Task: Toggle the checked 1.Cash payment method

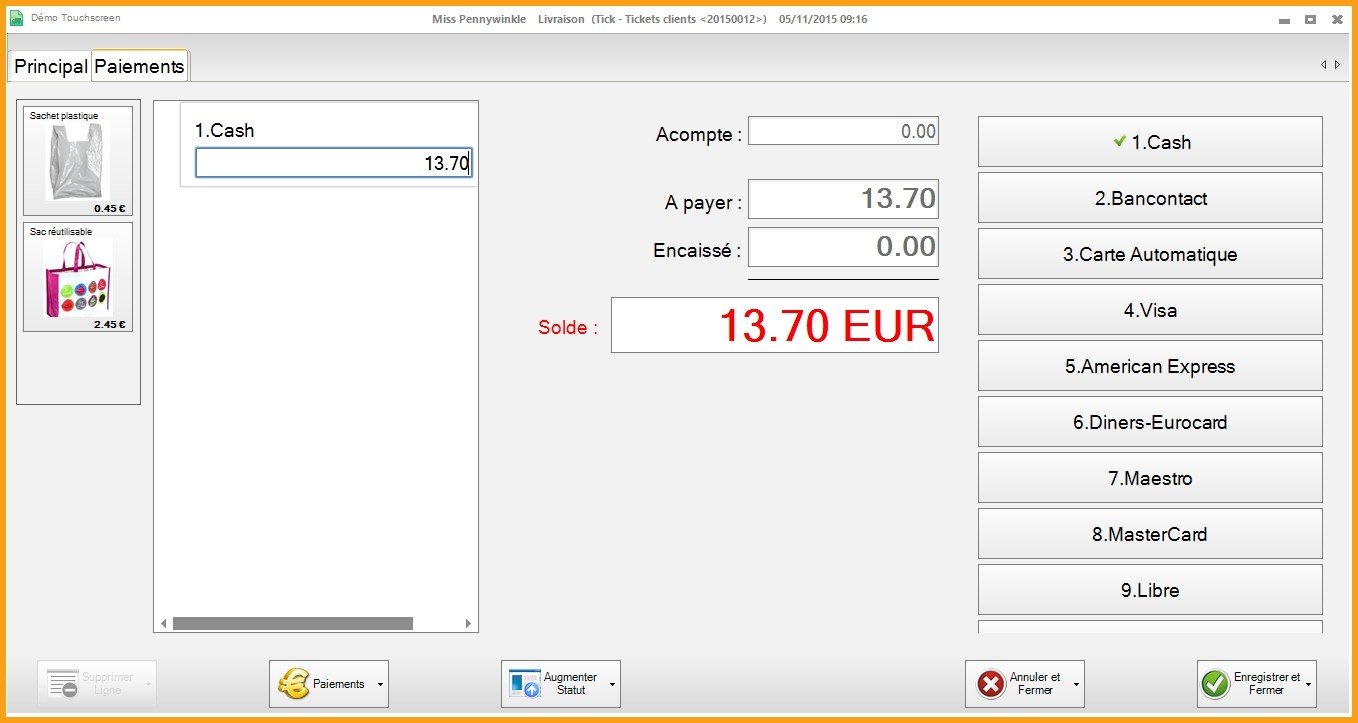Action: [x=1150, y=142]
